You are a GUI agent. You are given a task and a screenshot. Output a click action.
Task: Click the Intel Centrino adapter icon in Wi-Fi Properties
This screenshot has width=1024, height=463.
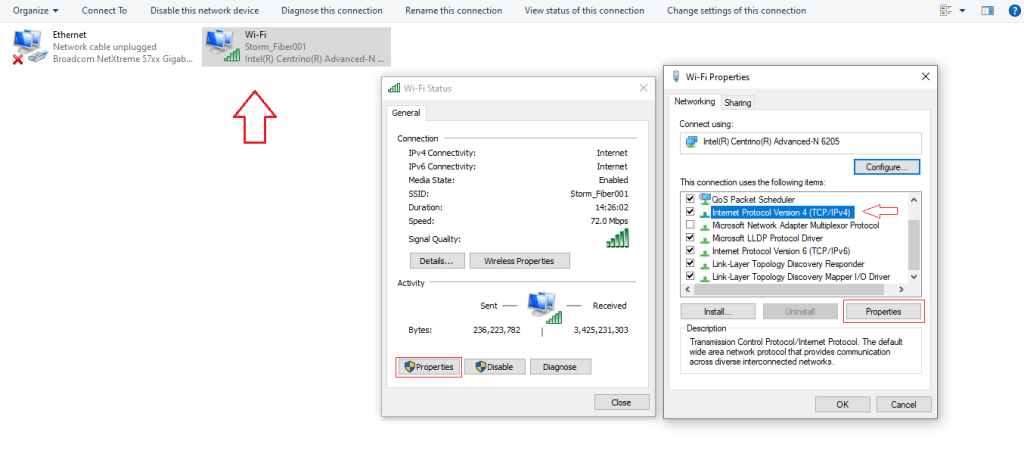[691, 142]
